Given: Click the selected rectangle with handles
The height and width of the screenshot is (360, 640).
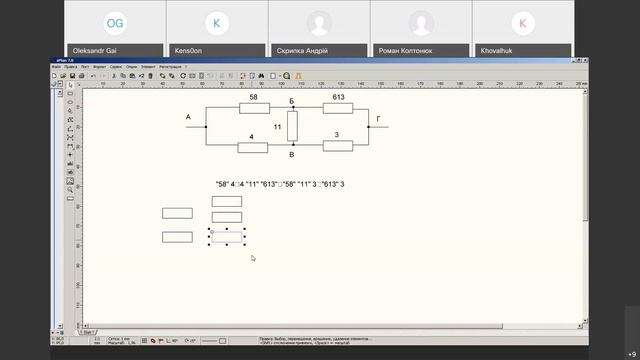Looking at the screenshot, I should tap(227, 237).
